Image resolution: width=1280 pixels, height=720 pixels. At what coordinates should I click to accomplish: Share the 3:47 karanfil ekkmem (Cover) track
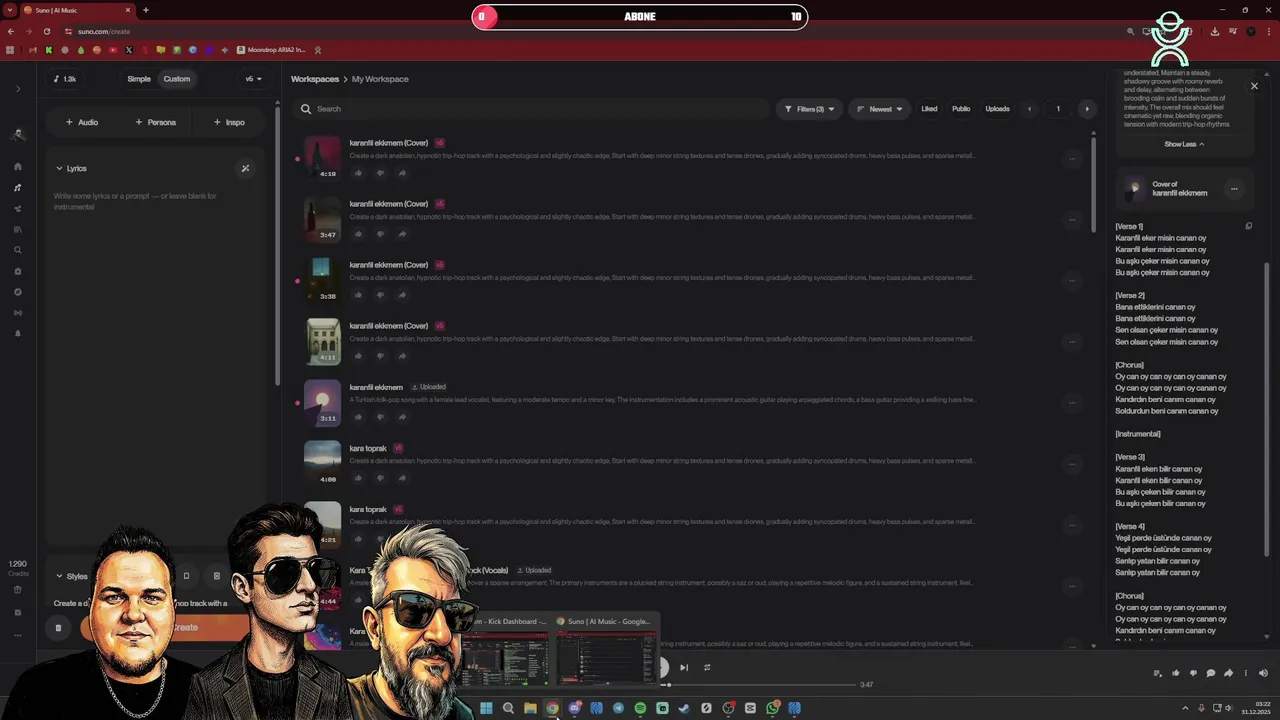pyautogui.click(x=402, y=234)
